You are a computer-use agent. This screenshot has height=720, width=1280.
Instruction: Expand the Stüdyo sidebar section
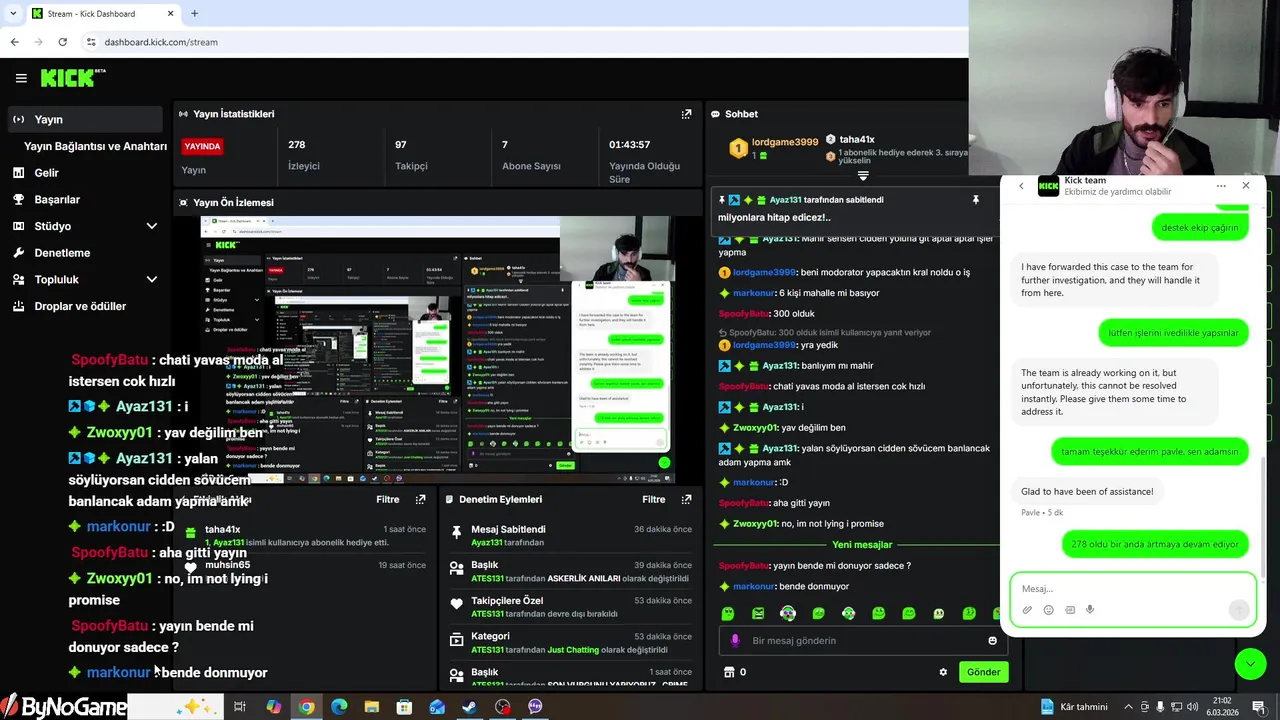click(x=152, y=226)
